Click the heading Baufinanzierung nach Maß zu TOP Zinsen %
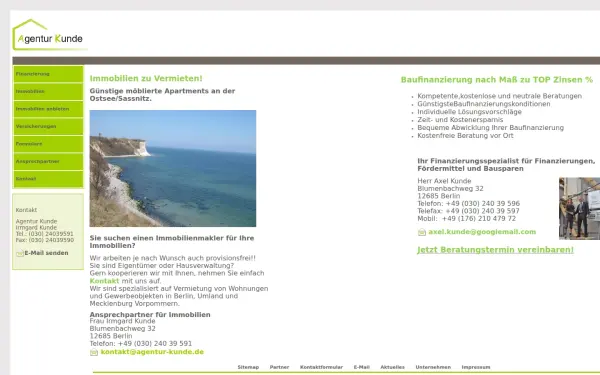 click(497, 80)
